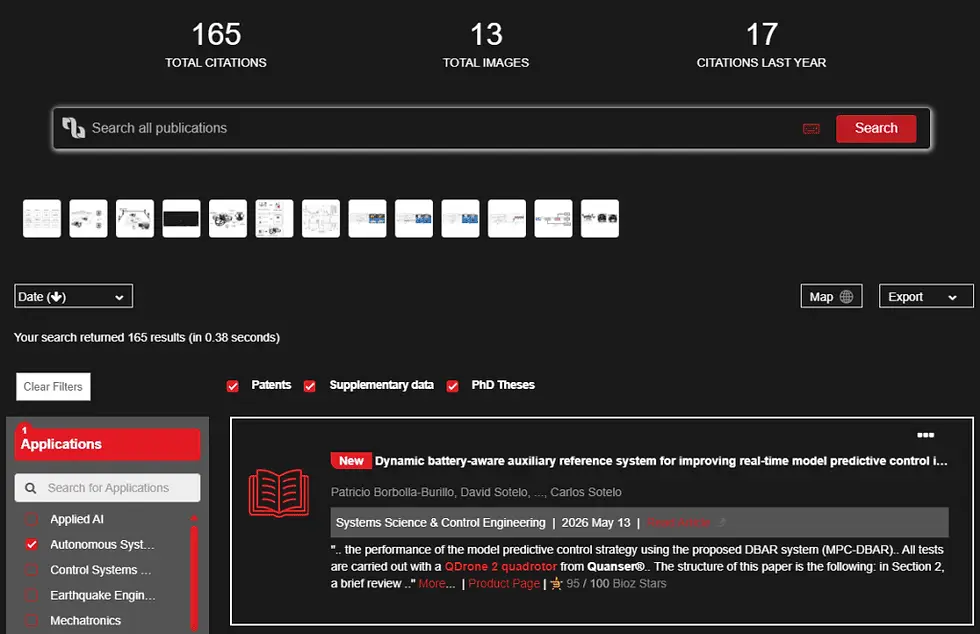Click the open book publication icon
980x634 pixels.
pyautogui.click(x=279, y=493)
